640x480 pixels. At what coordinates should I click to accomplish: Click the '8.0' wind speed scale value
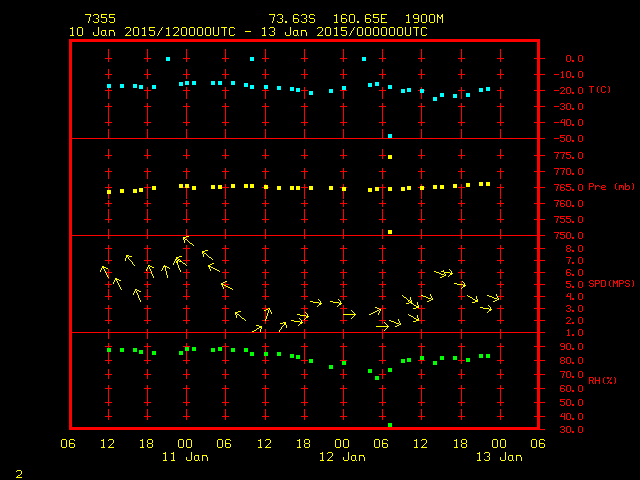click(x=574, y=249)
